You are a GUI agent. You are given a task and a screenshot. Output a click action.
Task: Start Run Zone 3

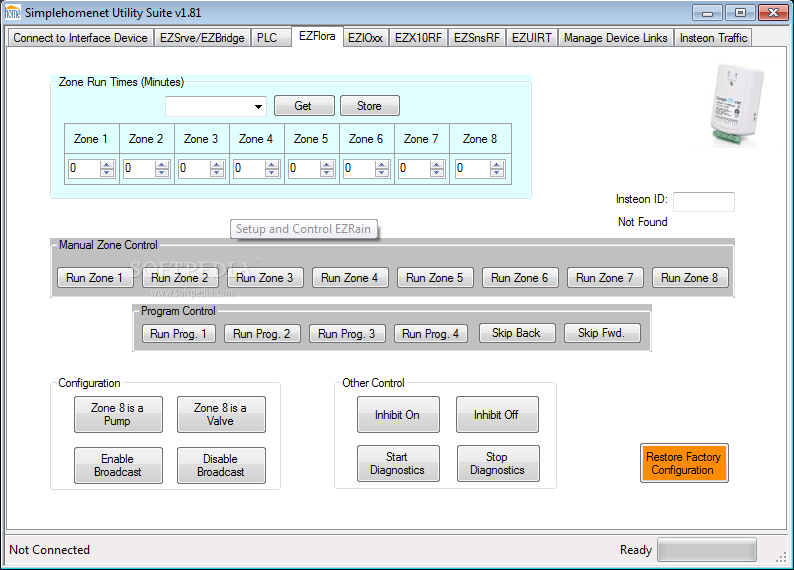tap(265, 278)
